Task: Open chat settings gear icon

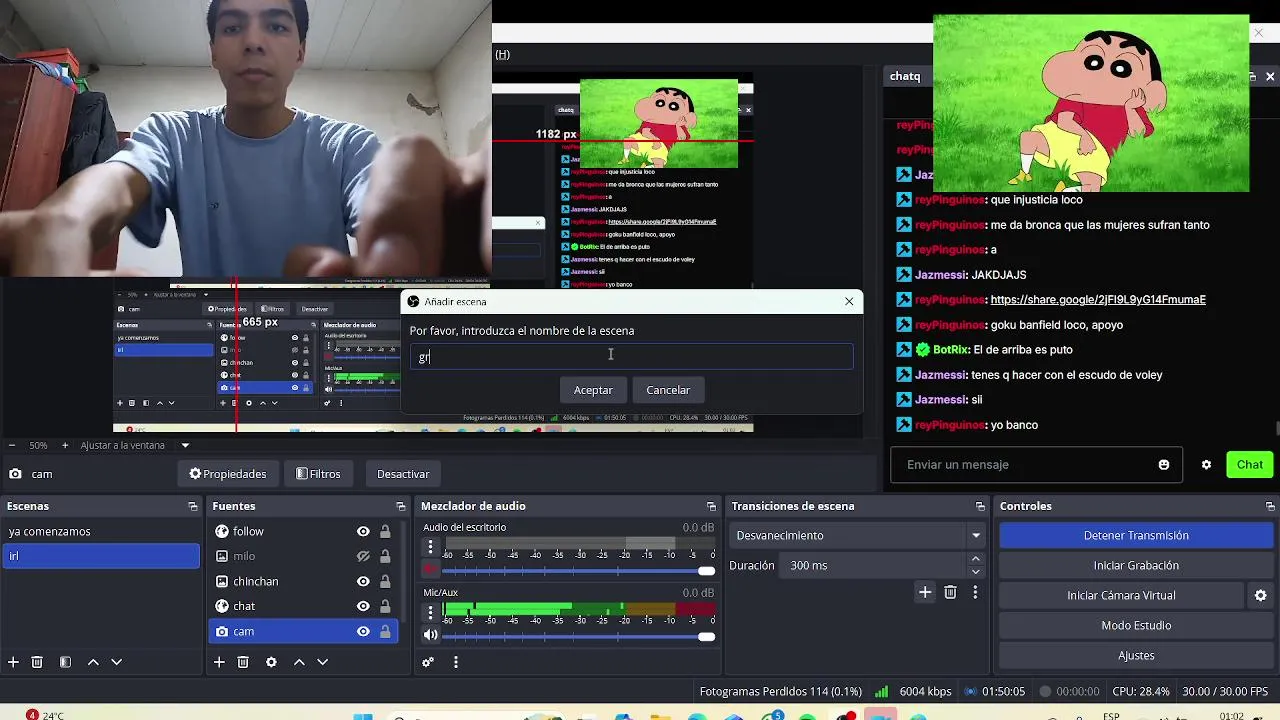Action: [1206, 465]
